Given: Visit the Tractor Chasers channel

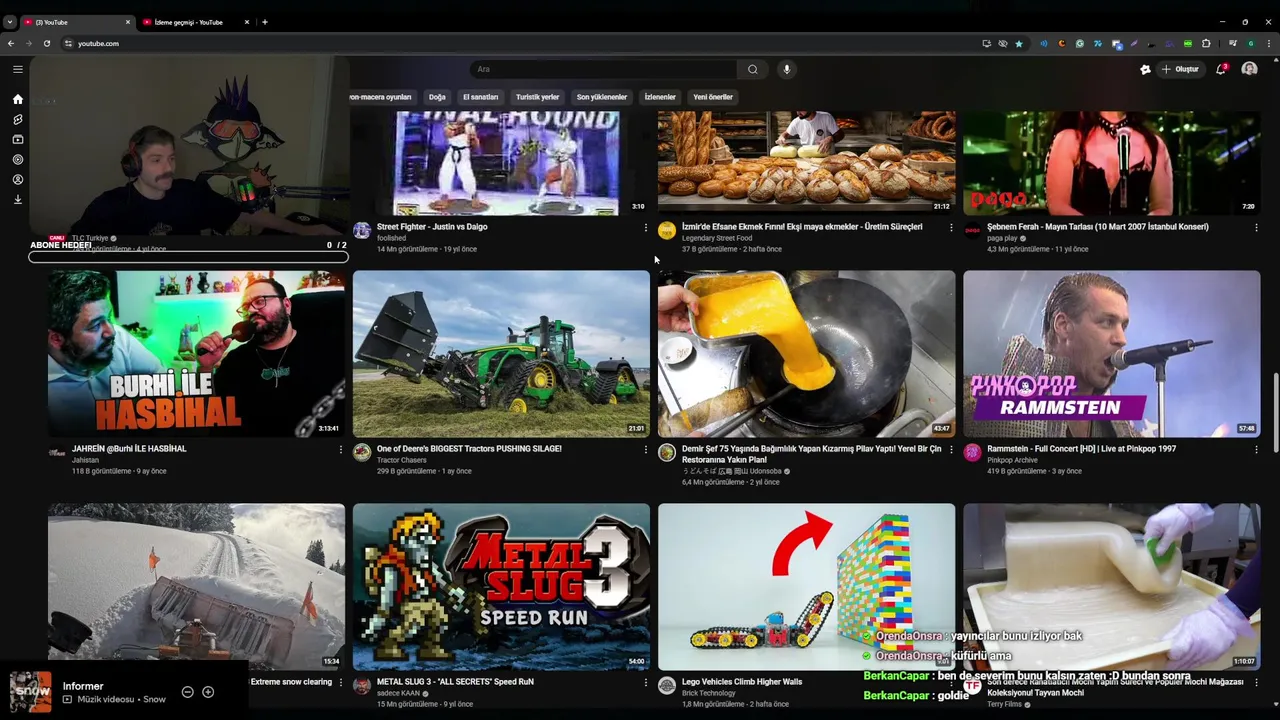Looking at the screenshot, I should click(x=401, y=460).
